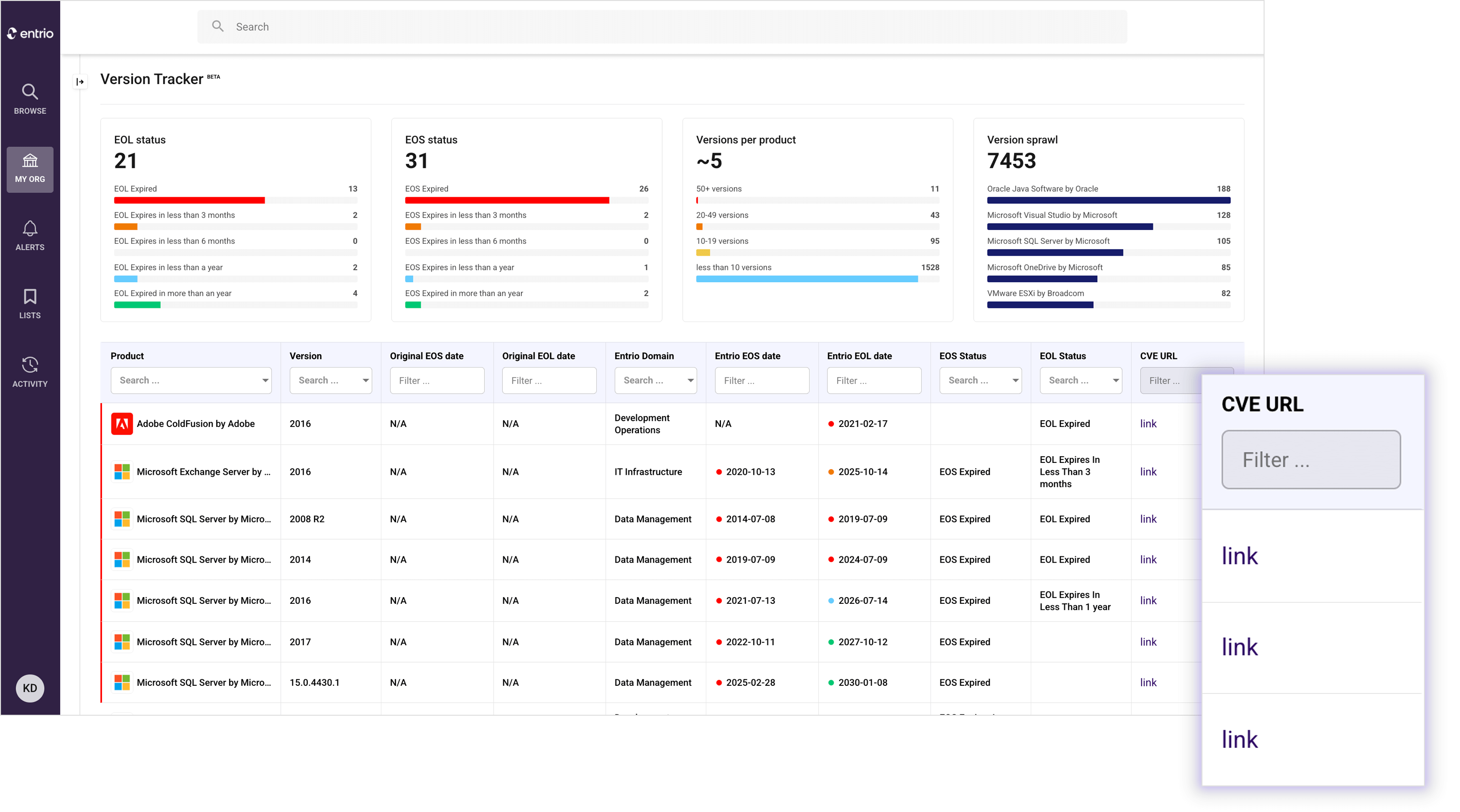Open the EOS Status search dropdown
The image size is (1460, 812).
[980, 380]
